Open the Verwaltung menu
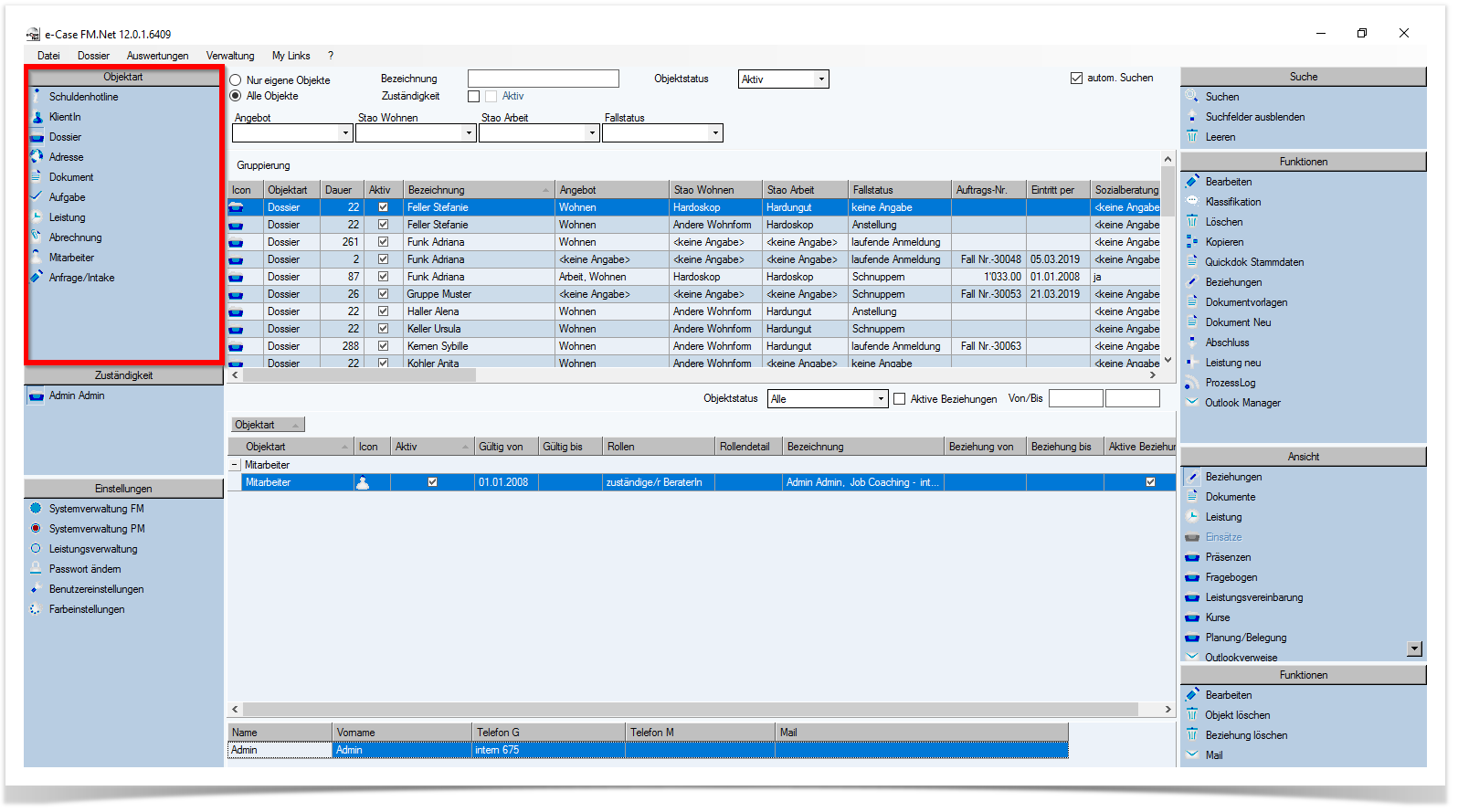Image resolution: width=1458 pixels, height=812 pixels. 230,56
